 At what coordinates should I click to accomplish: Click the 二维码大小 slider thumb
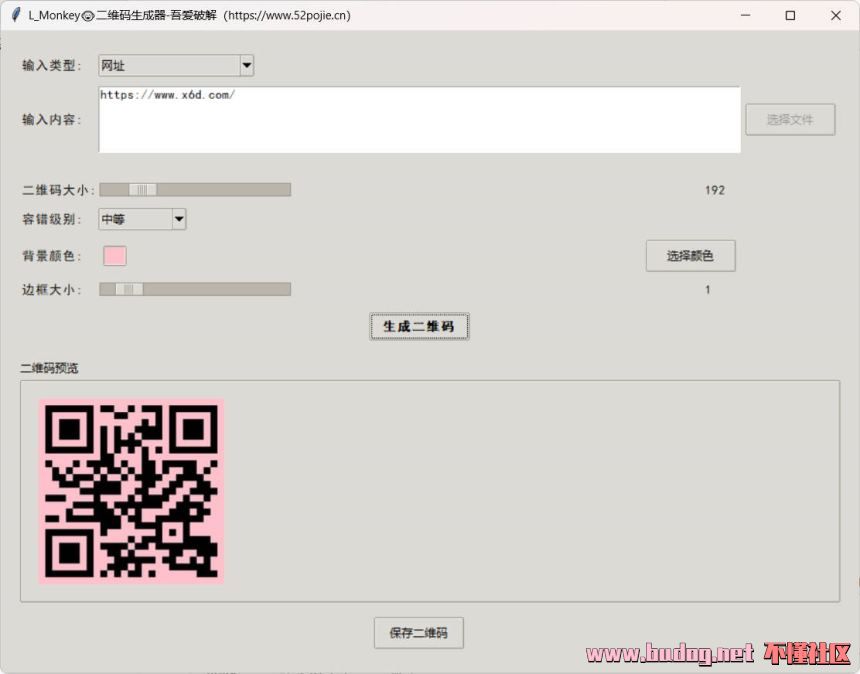point(143,190)
